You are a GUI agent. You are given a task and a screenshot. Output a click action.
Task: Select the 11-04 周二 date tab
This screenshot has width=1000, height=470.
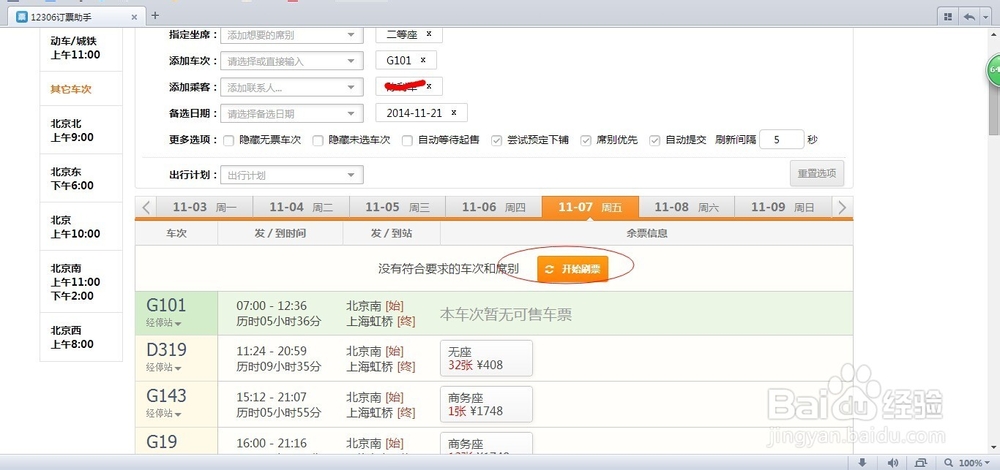(x=301, y=207)
